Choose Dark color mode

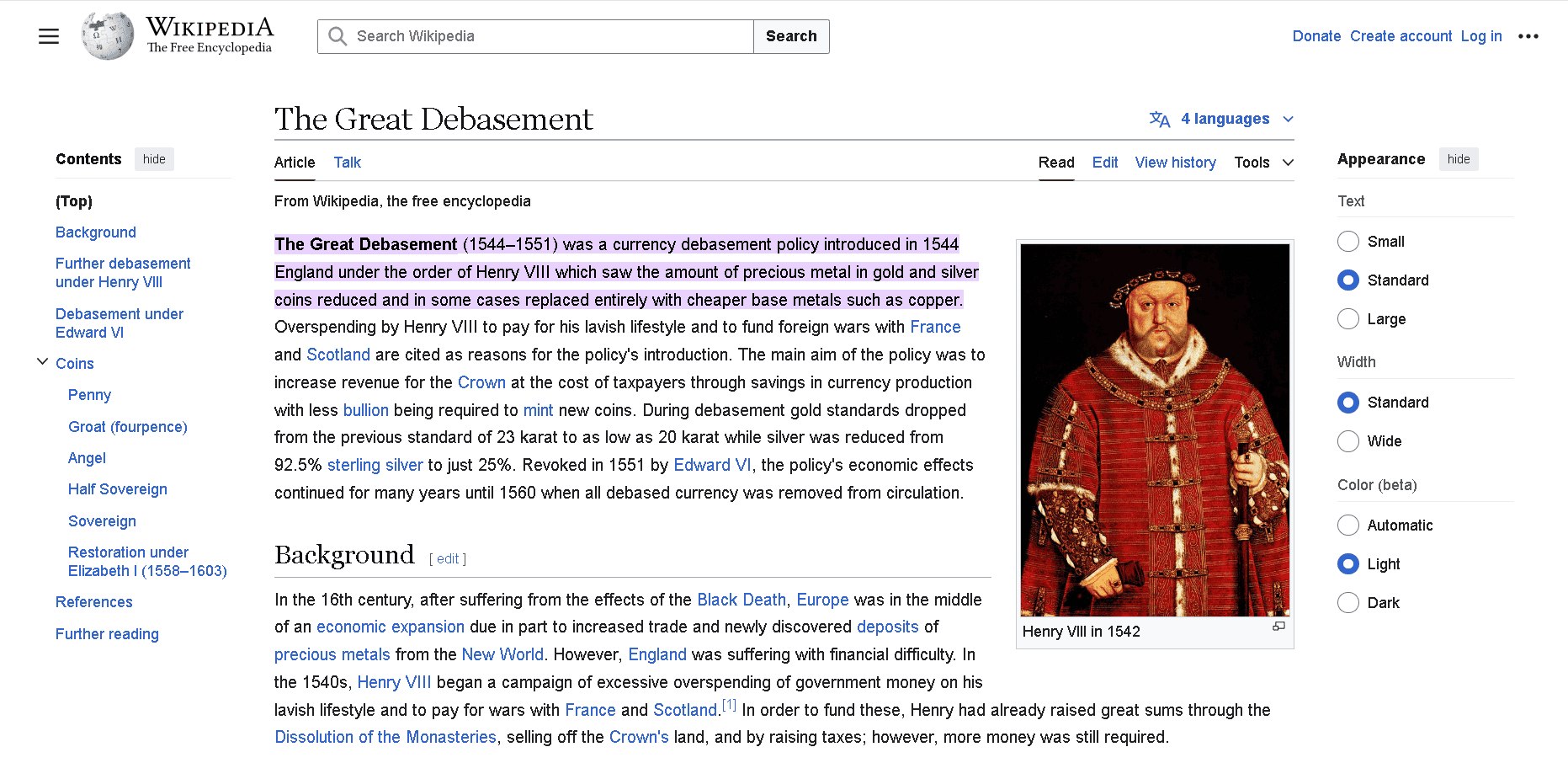(1348, 603)
